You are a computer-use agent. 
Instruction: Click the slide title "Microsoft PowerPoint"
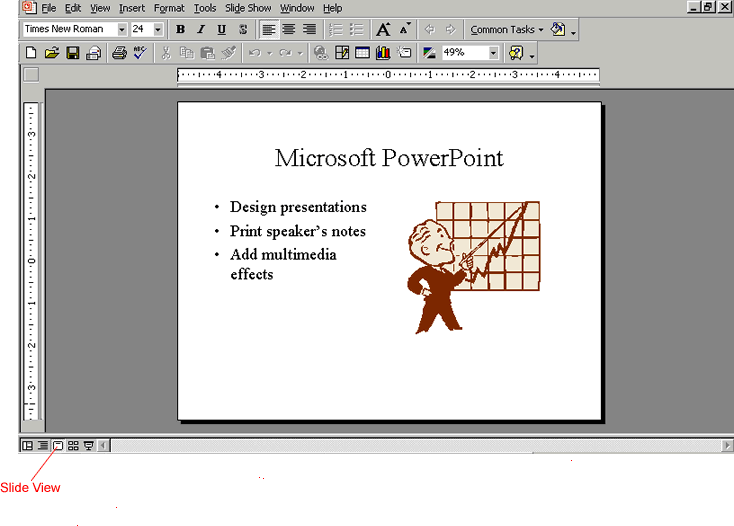pos(389,158)
